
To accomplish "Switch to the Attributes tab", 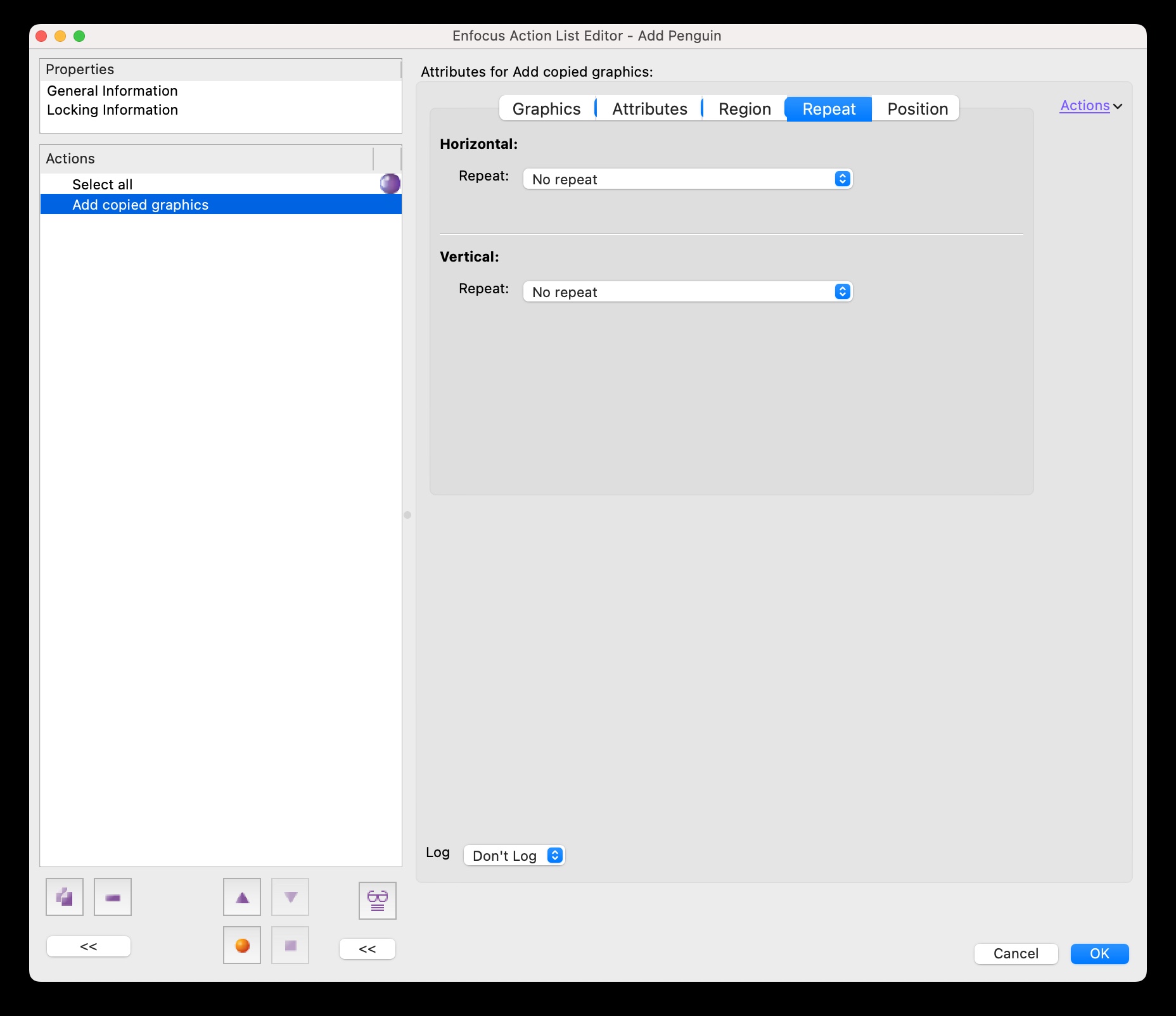I will pyautogui.click(x=649, y=109).
